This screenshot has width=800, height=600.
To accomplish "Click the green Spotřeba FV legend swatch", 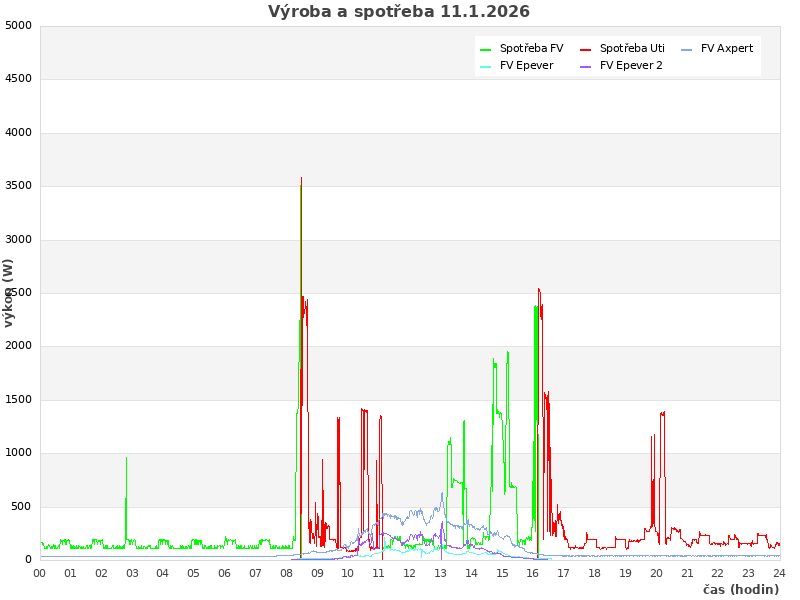I will pyautogui.click(x=485, y=49).
